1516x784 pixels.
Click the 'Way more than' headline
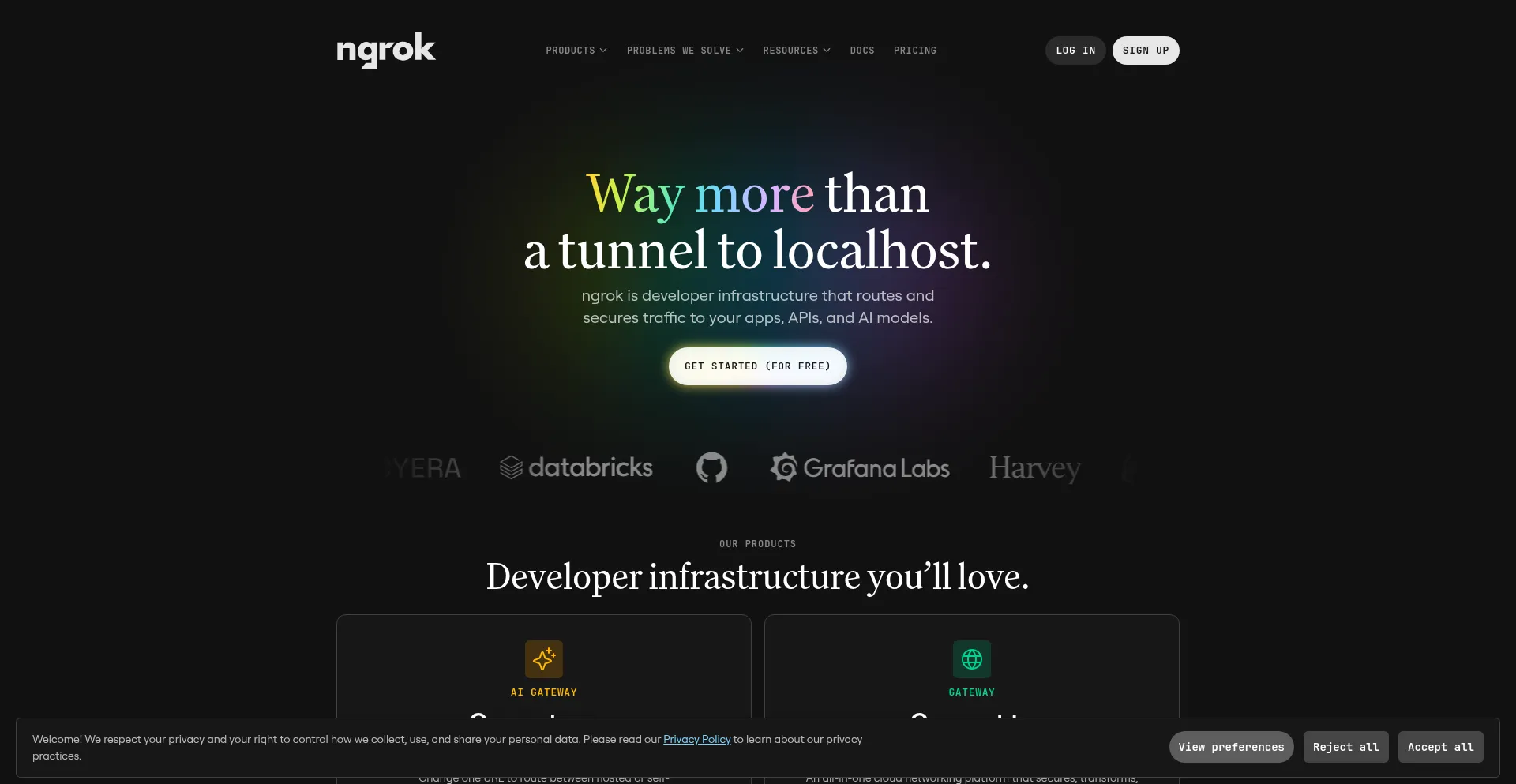pos(758,194)
